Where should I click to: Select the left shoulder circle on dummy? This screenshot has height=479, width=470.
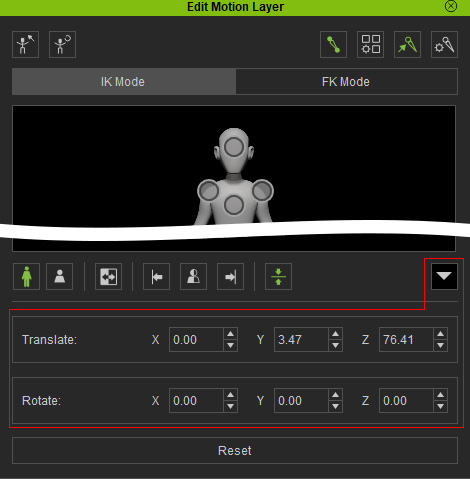click(263, 191)
